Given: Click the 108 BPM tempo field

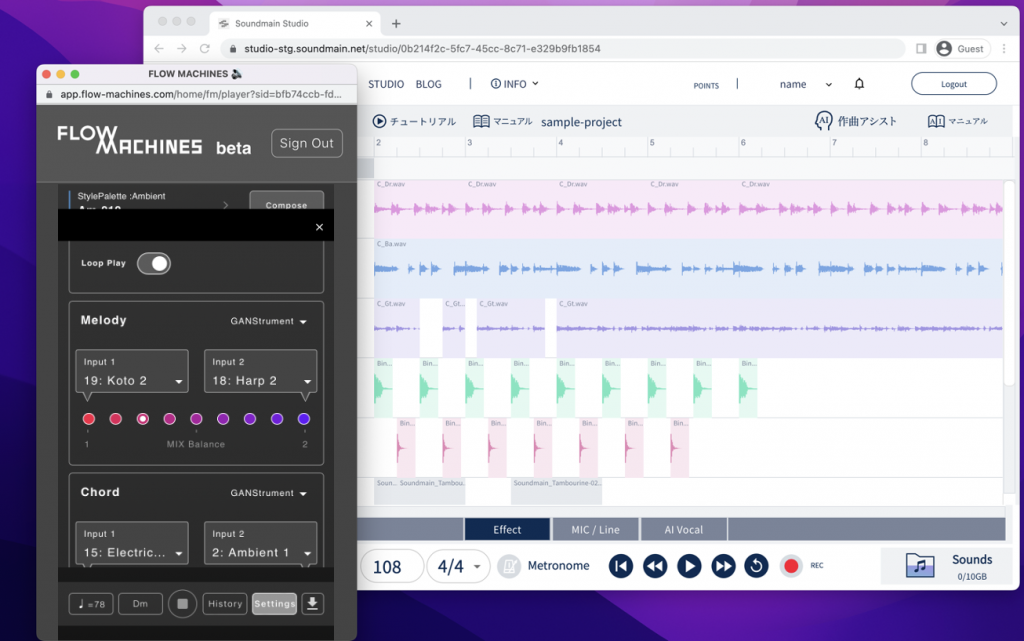Looking at the screenshot, I should [391, 566].
